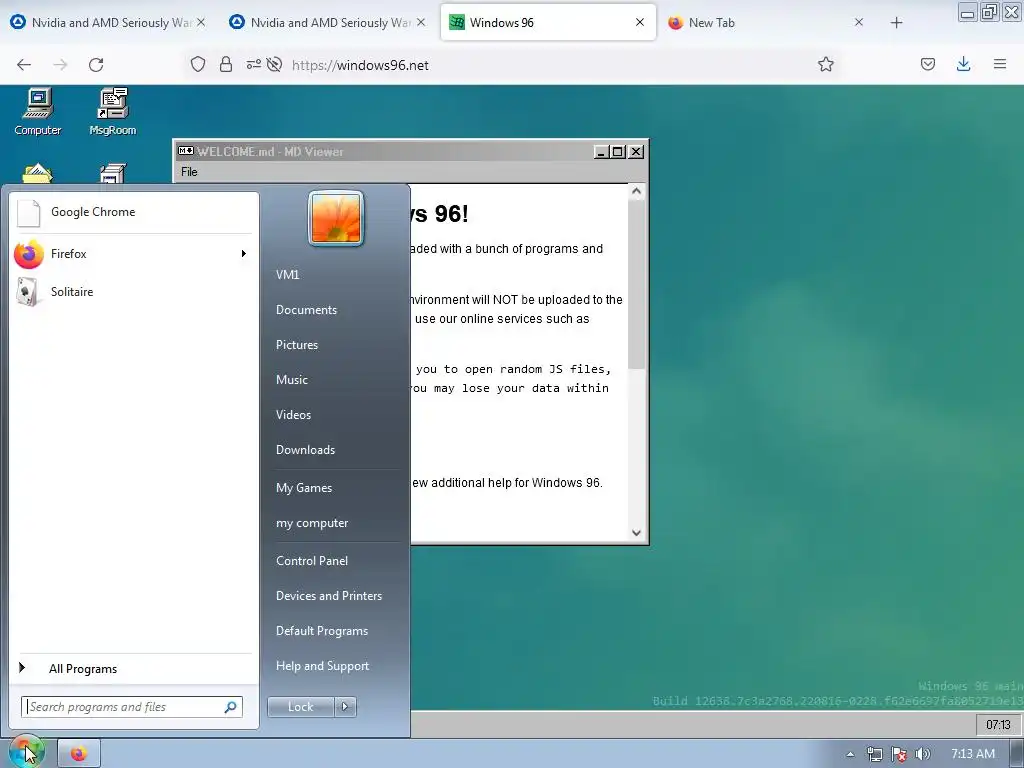1024x768 pixels.
Task: Click the volume speaker tray icon
Action: pyautogui.click(x=923, y=754)
